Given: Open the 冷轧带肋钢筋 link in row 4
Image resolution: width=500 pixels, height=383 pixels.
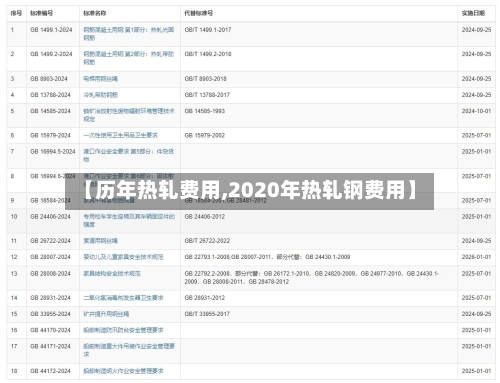Looking at the screenshot, I should 100,95.
